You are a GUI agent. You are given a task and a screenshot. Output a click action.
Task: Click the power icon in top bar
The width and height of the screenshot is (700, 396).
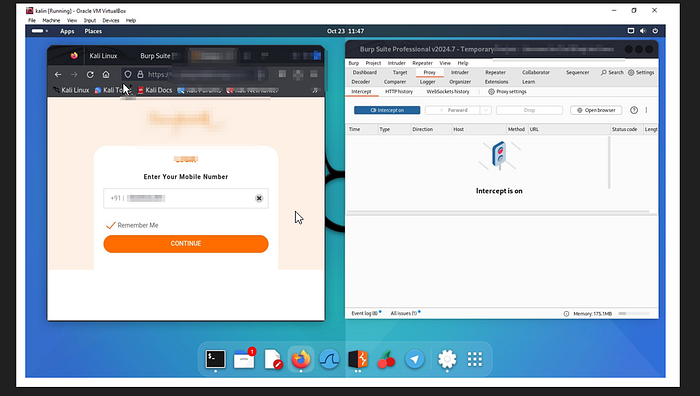tap(655, 31)
